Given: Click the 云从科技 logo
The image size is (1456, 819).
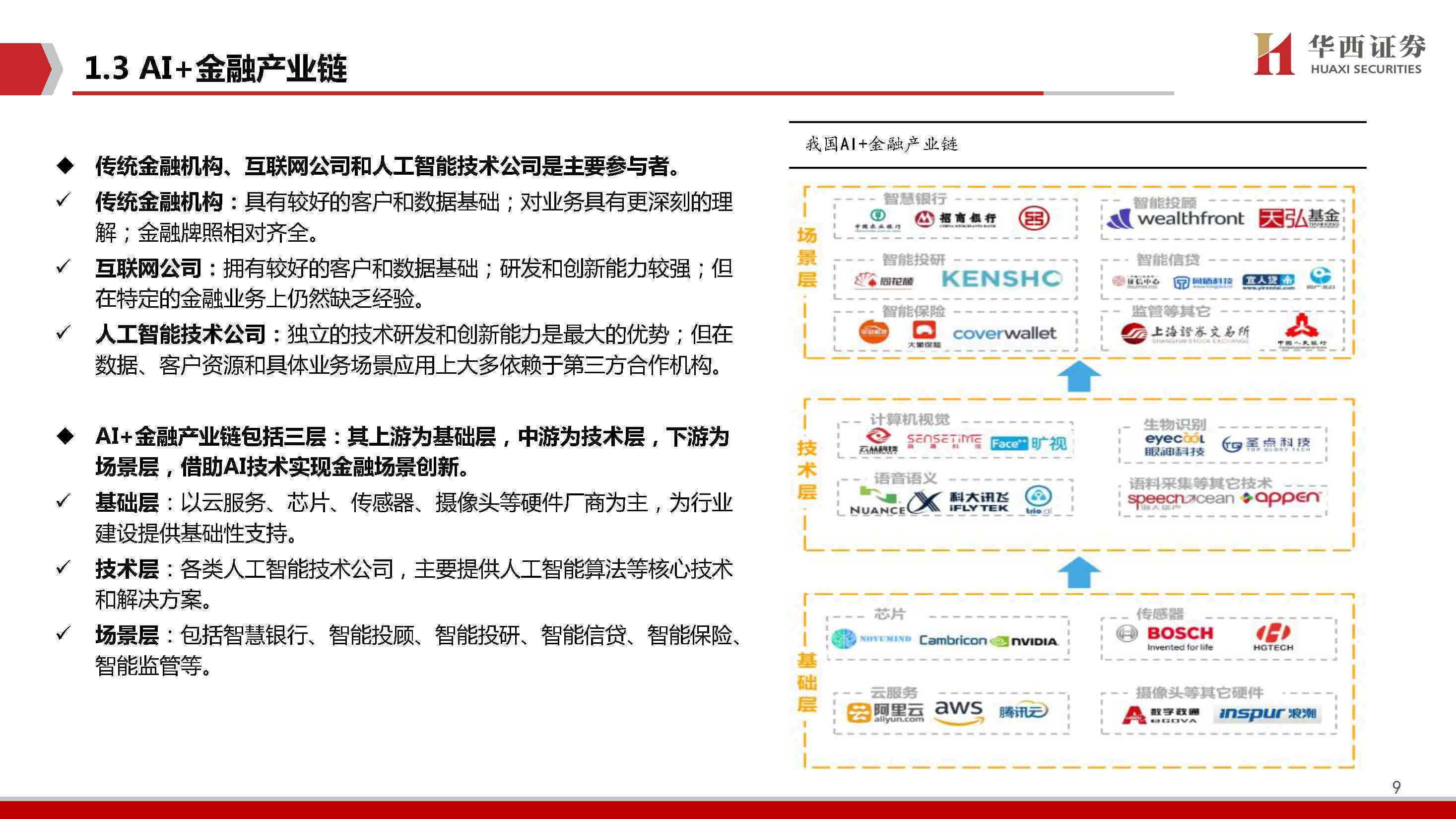Looking at the screenshot, I should [877, 442].
